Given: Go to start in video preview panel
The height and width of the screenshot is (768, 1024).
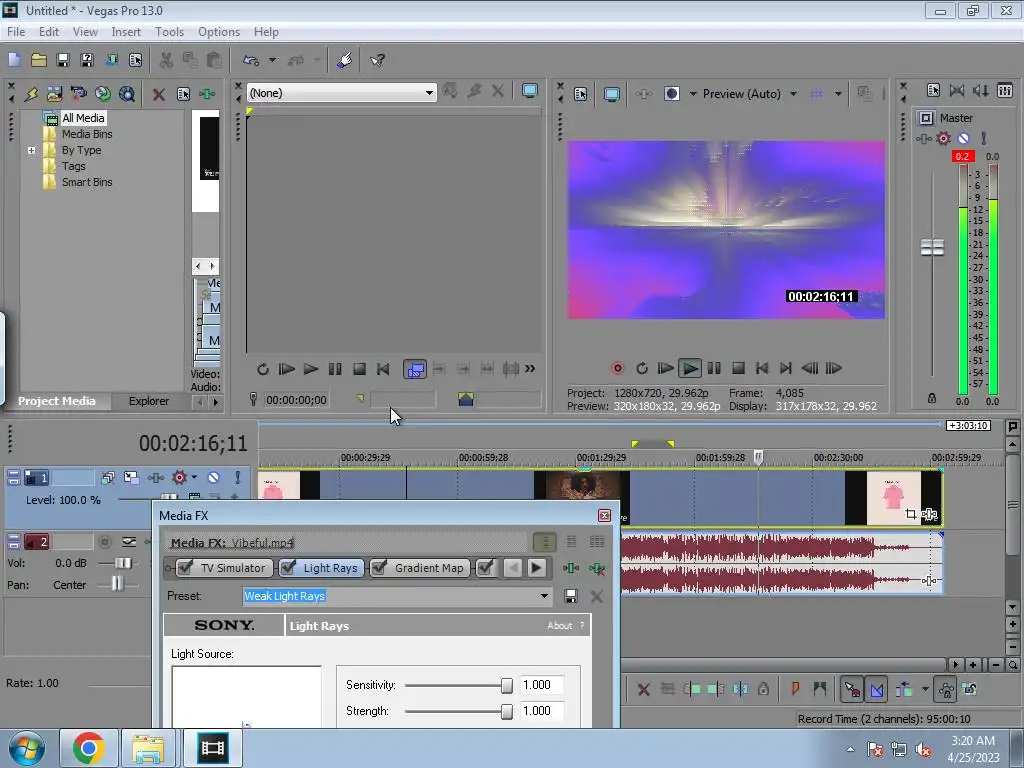Looking at the screenshot, I should point(761,368).
